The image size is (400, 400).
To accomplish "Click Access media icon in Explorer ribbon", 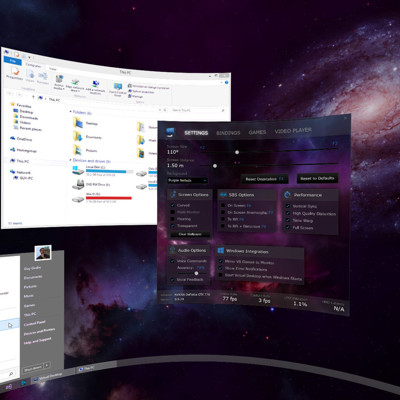I will [59, 80].
